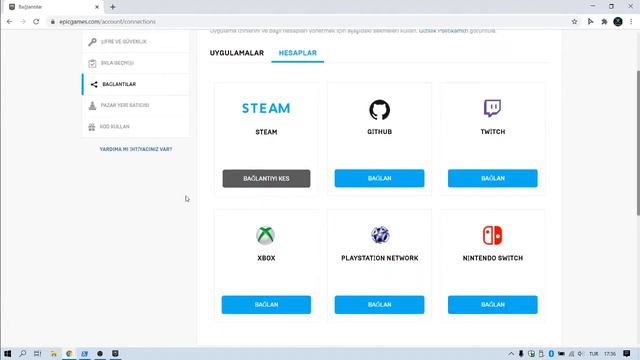Click the PlayStation Network logo
The height and width of the screenshot is (360, 640).
[380, 235]
